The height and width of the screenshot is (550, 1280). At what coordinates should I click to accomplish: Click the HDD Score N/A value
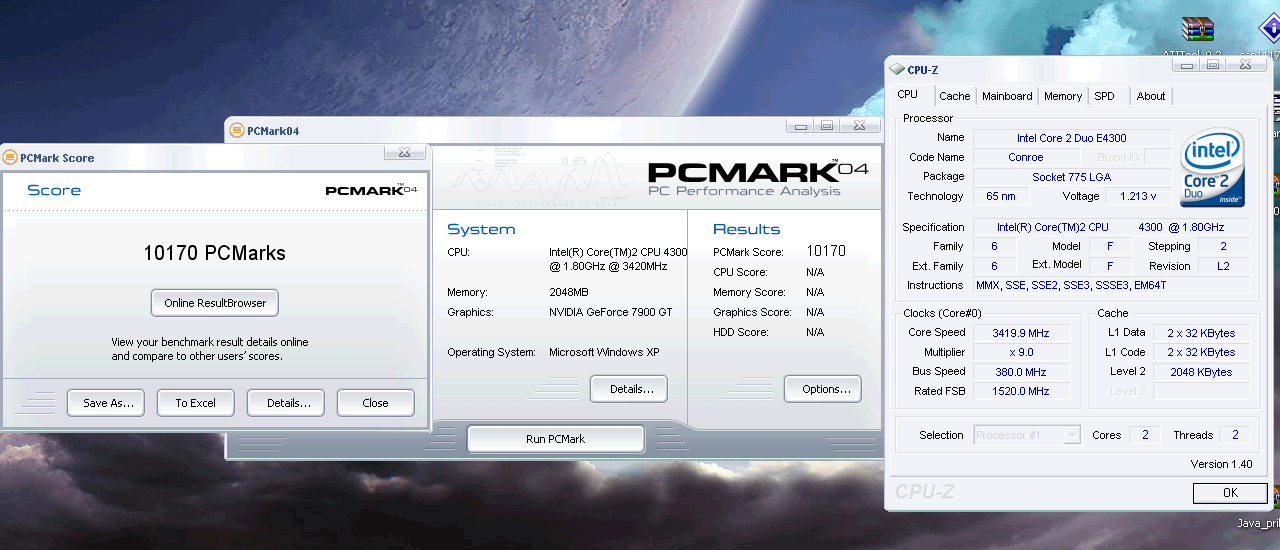[x=815, y=332]
